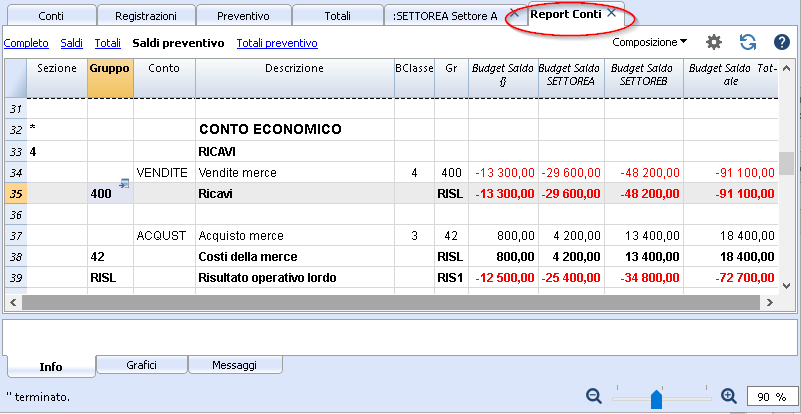The width and height of the screenshot is (801, 414).
Task: Select the Report Conti tab
Action: [566, 14]
